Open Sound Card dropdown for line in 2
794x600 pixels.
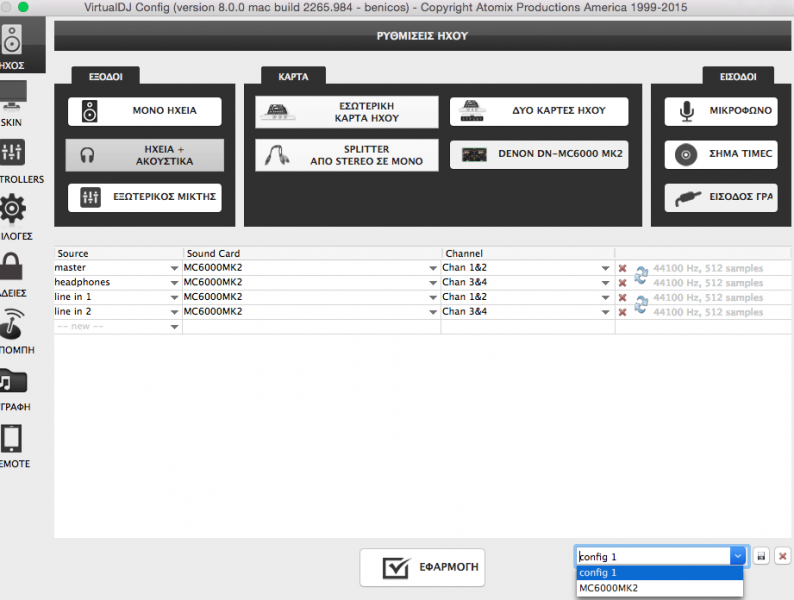point(433,312)
